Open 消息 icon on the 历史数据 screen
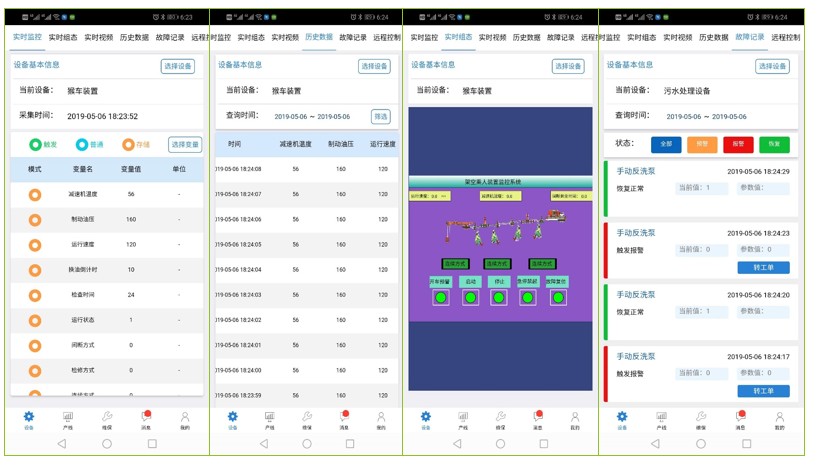The width and height of the screenshot is (813, 466). (344, 419)
